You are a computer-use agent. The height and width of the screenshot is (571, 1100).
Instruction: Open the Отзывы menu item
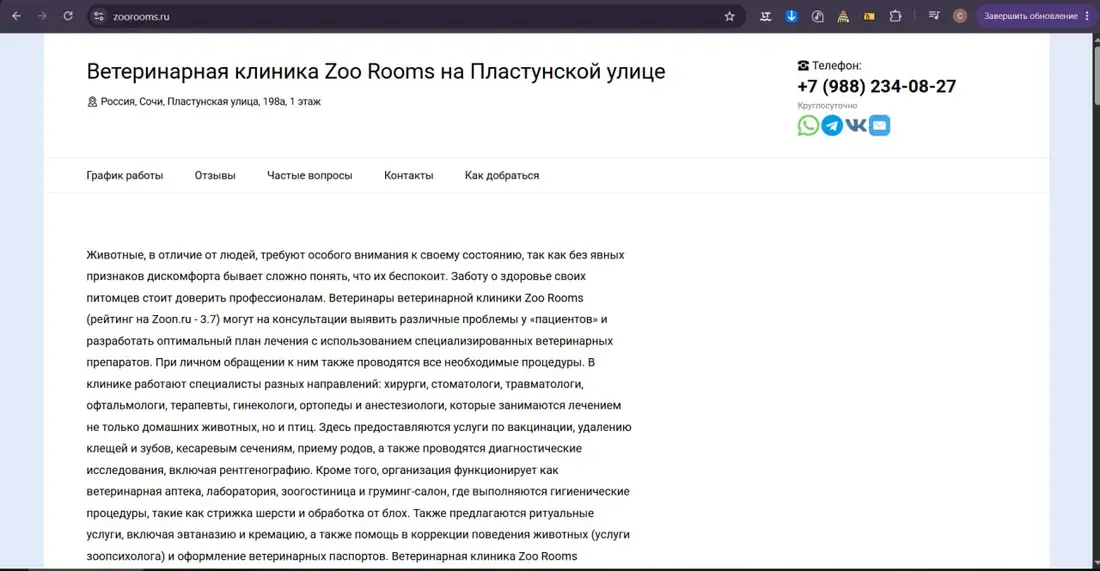coord(215,175)
